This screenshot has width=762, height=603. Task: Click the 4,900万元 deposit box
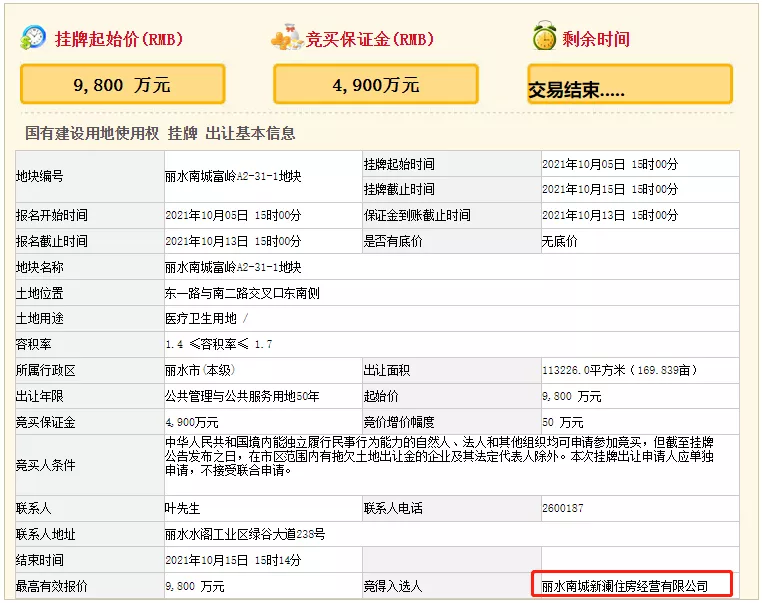[x=376, y=84]
